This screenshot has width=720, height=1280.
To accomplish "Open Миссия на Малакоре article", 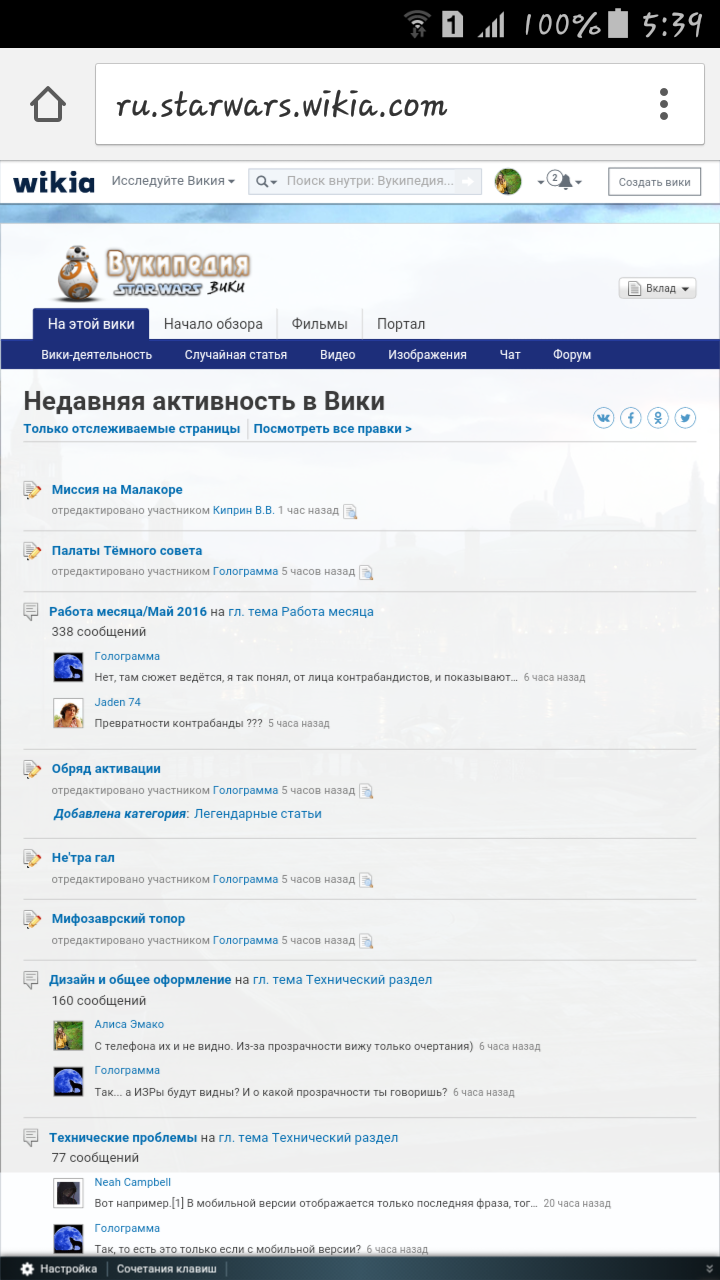I will point(117,490).
